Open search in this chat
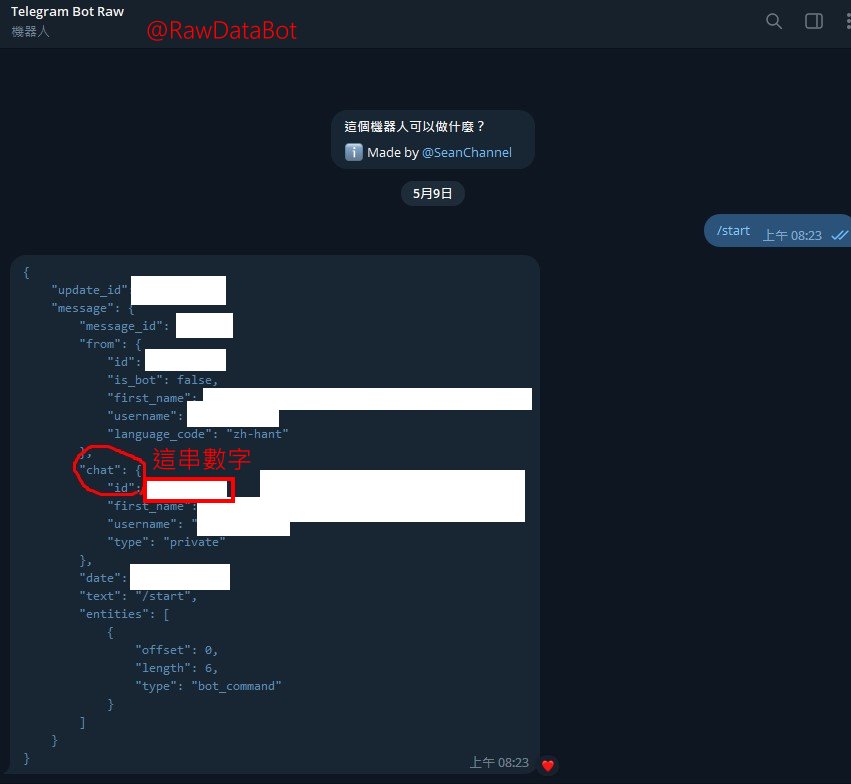Viewport: 851px width, 784px height. (773, 21)
